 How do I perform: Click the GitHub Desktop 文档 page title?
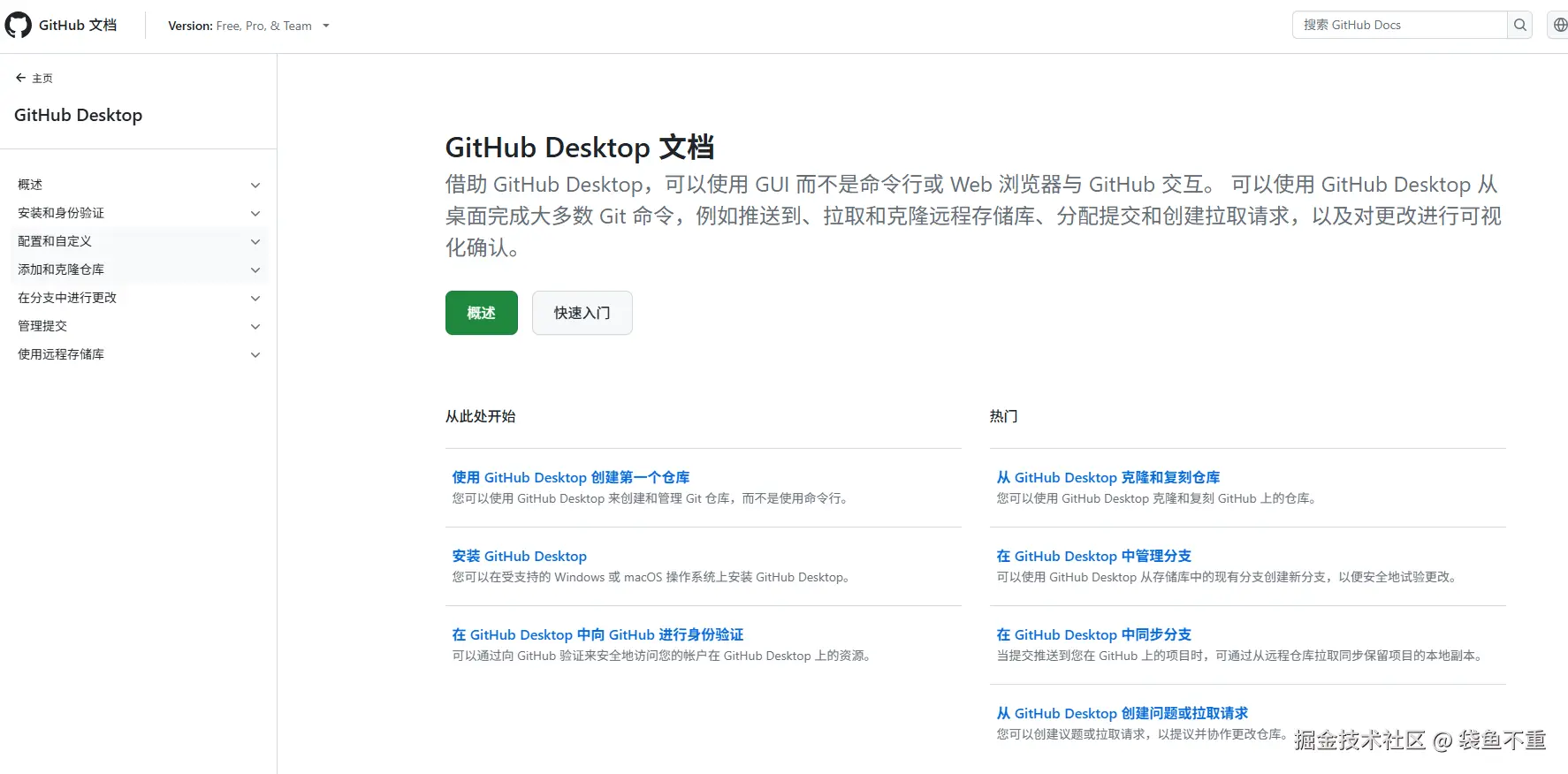(x=580, y=147)
